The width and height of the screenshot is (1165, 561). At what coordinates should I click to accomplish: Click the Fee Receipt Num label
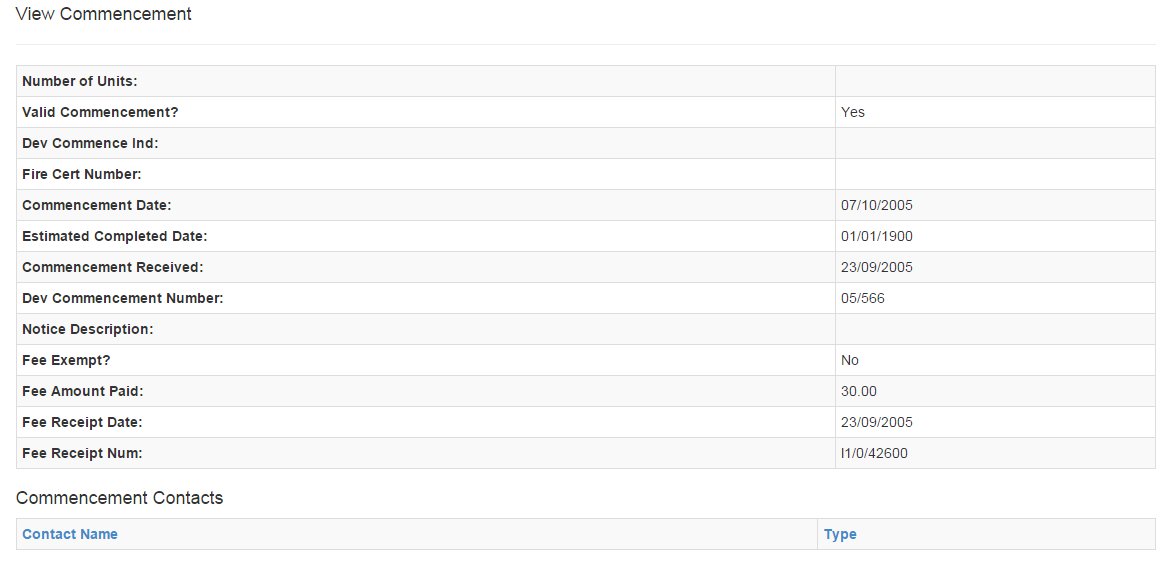(x=82, y=453)
